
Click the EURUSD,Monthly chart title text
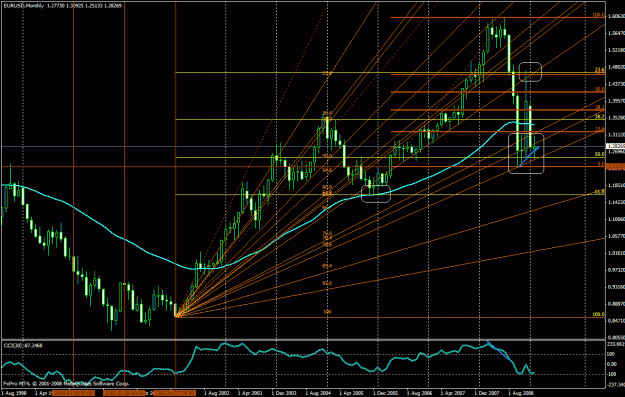click(x=23, y=6)
